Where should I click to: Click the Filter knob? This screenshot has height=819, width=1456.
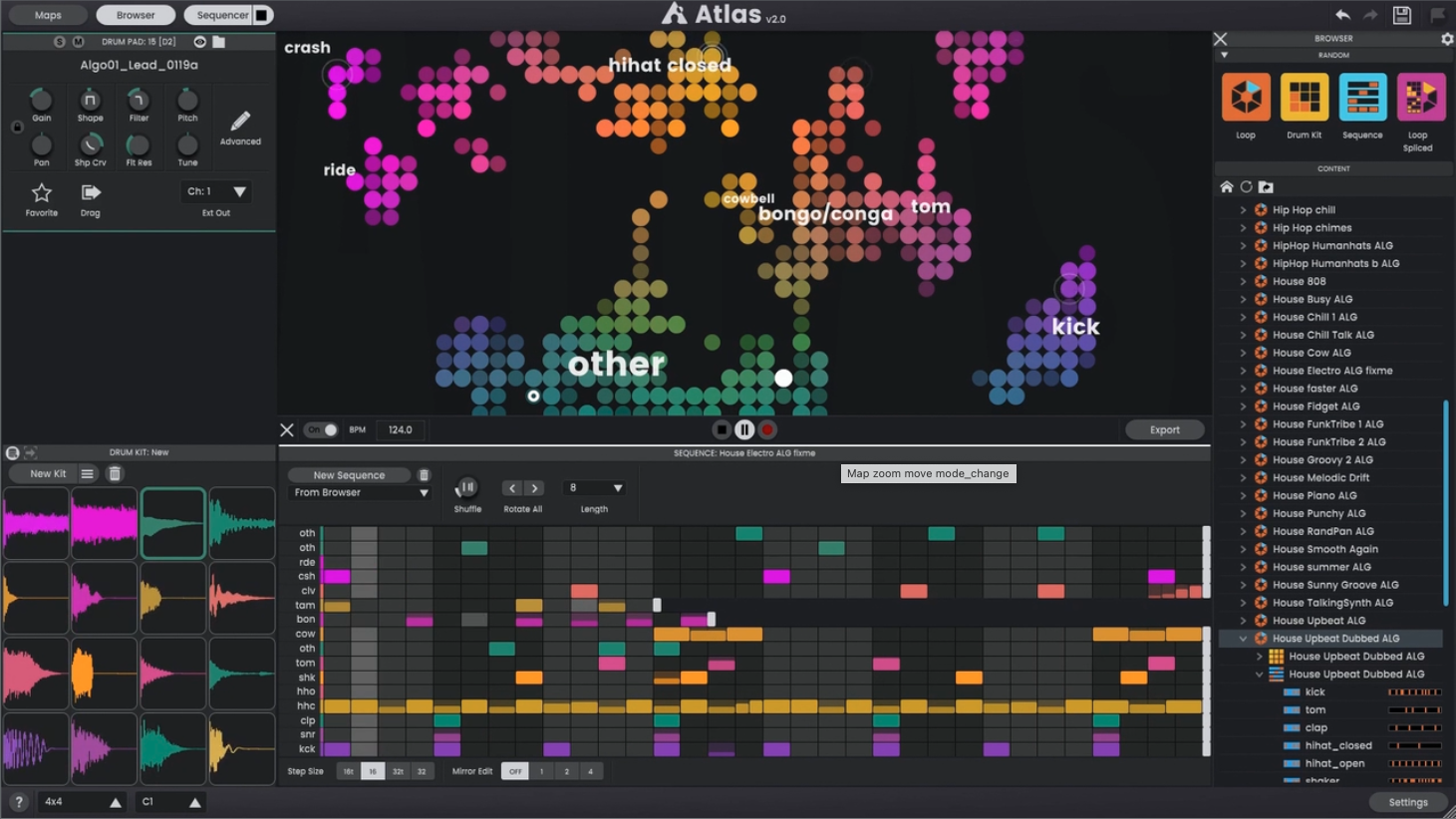coord(139,100)
